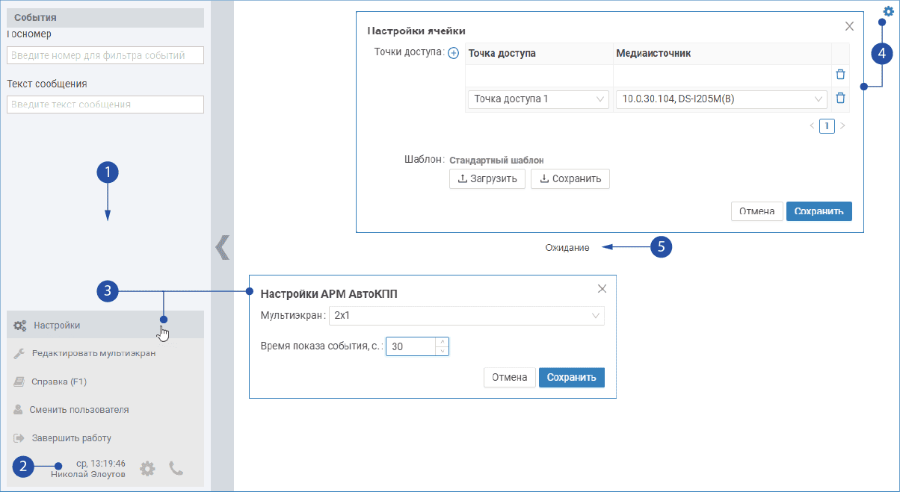Click Отмена in Настройки ячейки dialog
This screenshot has width=900, height=492.
click(757, 211)
